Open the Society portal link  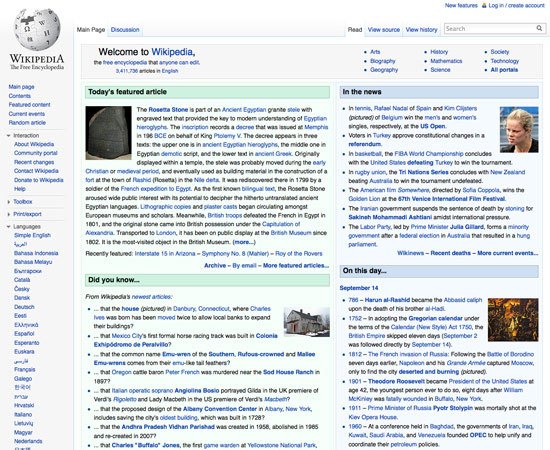click(x=500, y=52)
